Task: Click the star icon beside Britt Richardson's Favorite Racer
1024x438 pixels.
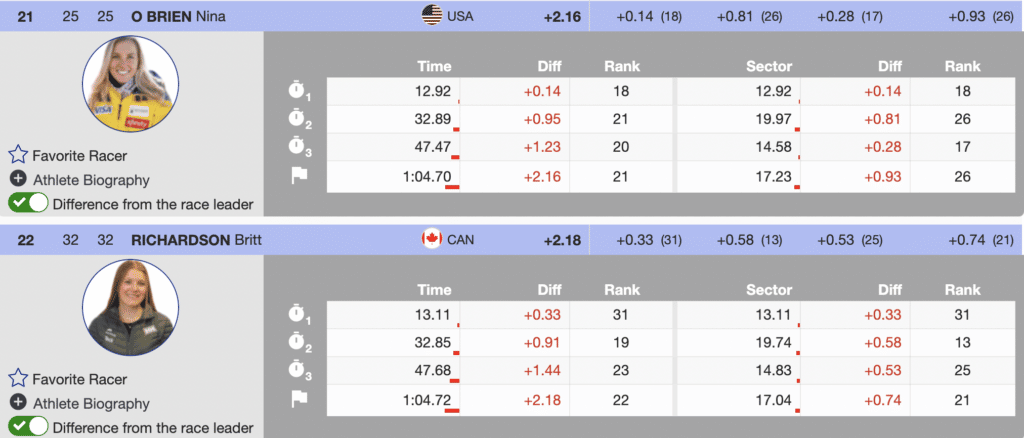Action: pyautogui.click(x=17, y=378)
